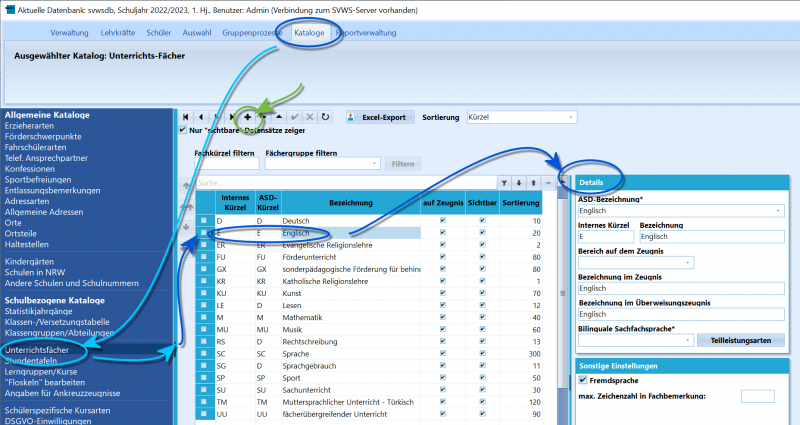Add a new subject with plus icon
The width and height of the screenshot is (800, 425).
[x=247, y=117]
